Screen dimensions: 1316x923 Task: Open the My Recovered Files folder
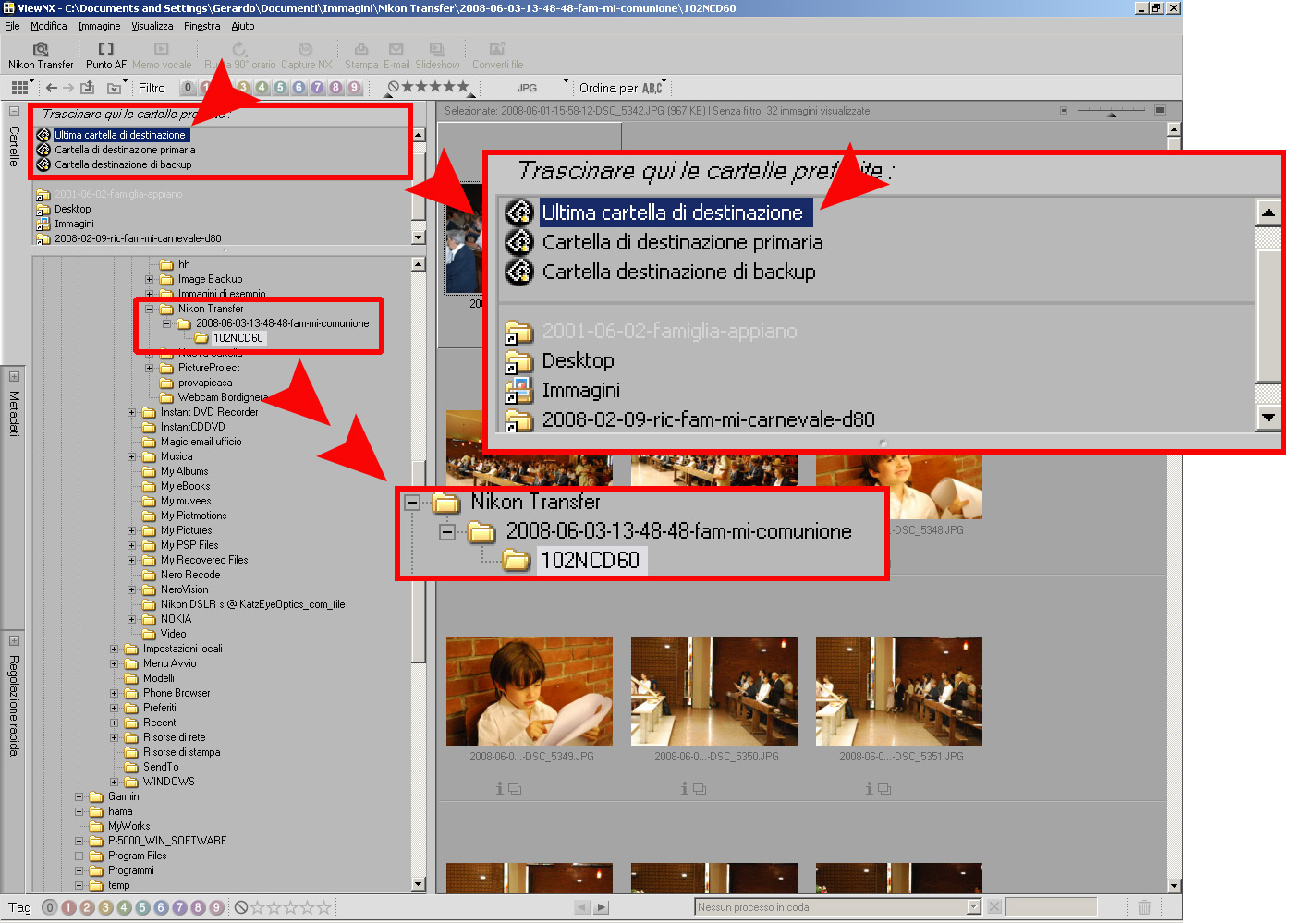(x=204, y=560)
